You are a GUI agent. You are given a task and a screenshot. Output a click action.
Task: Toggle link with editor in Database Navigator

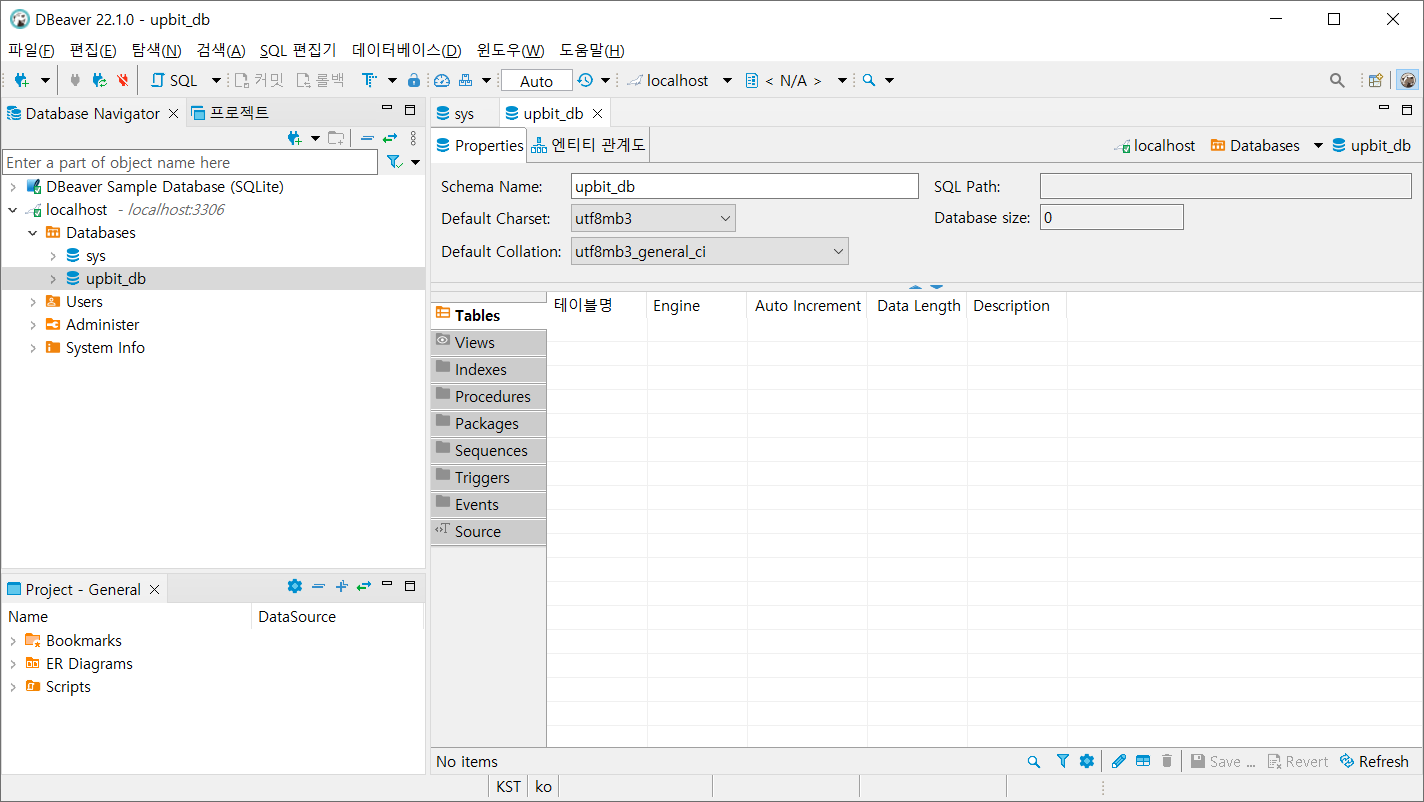click(x=390, y=138)
